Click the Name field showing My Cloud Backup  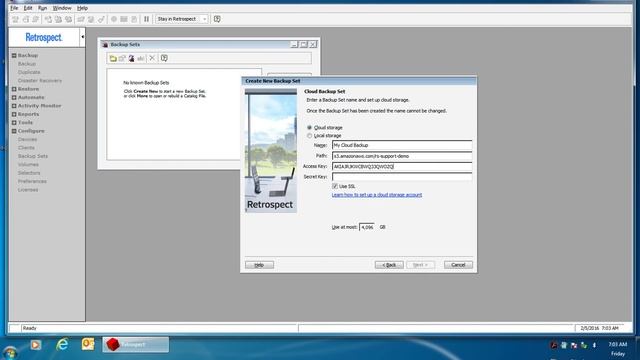(x=402, y=145)
